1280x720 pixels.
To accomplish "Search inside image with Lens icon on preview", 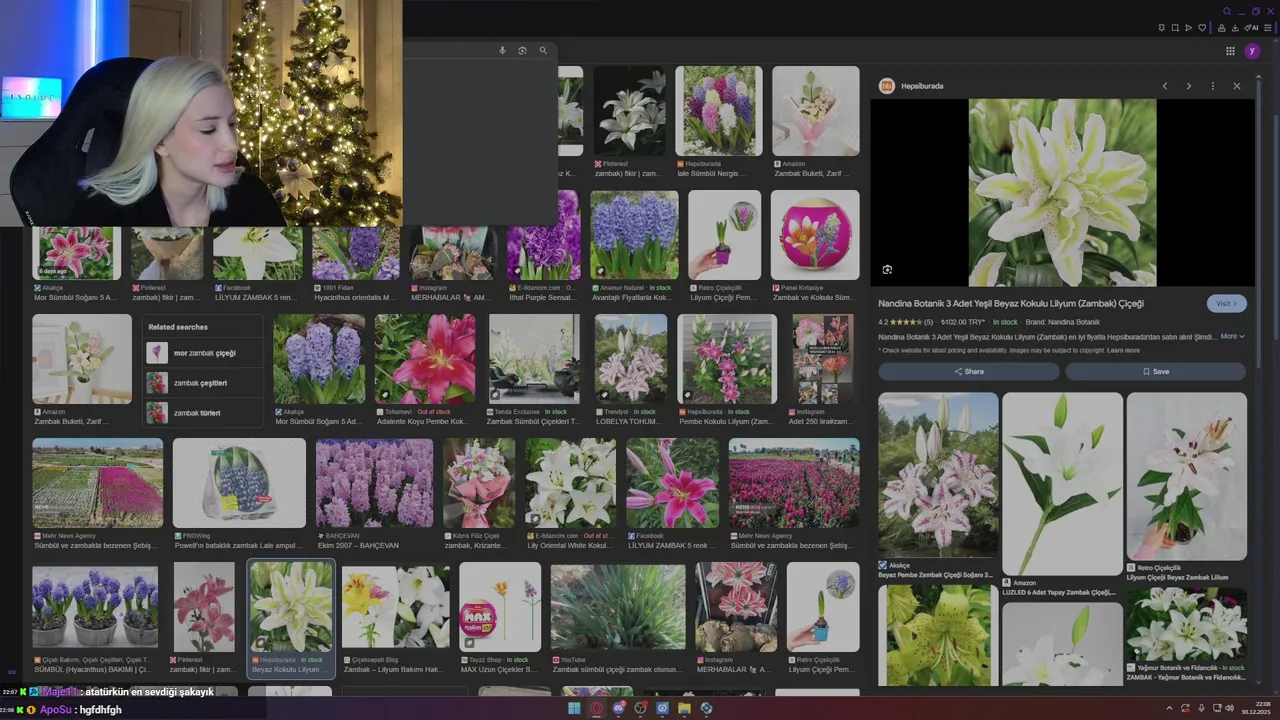I will coord(887,270).
